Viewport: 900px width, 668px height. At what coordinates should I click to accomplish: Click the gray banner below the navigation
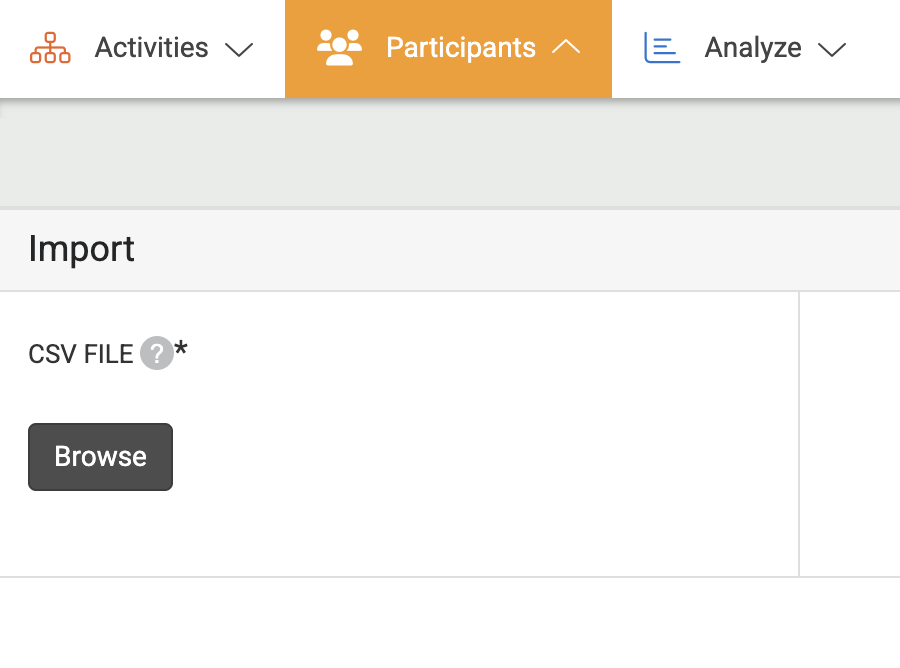450,155
